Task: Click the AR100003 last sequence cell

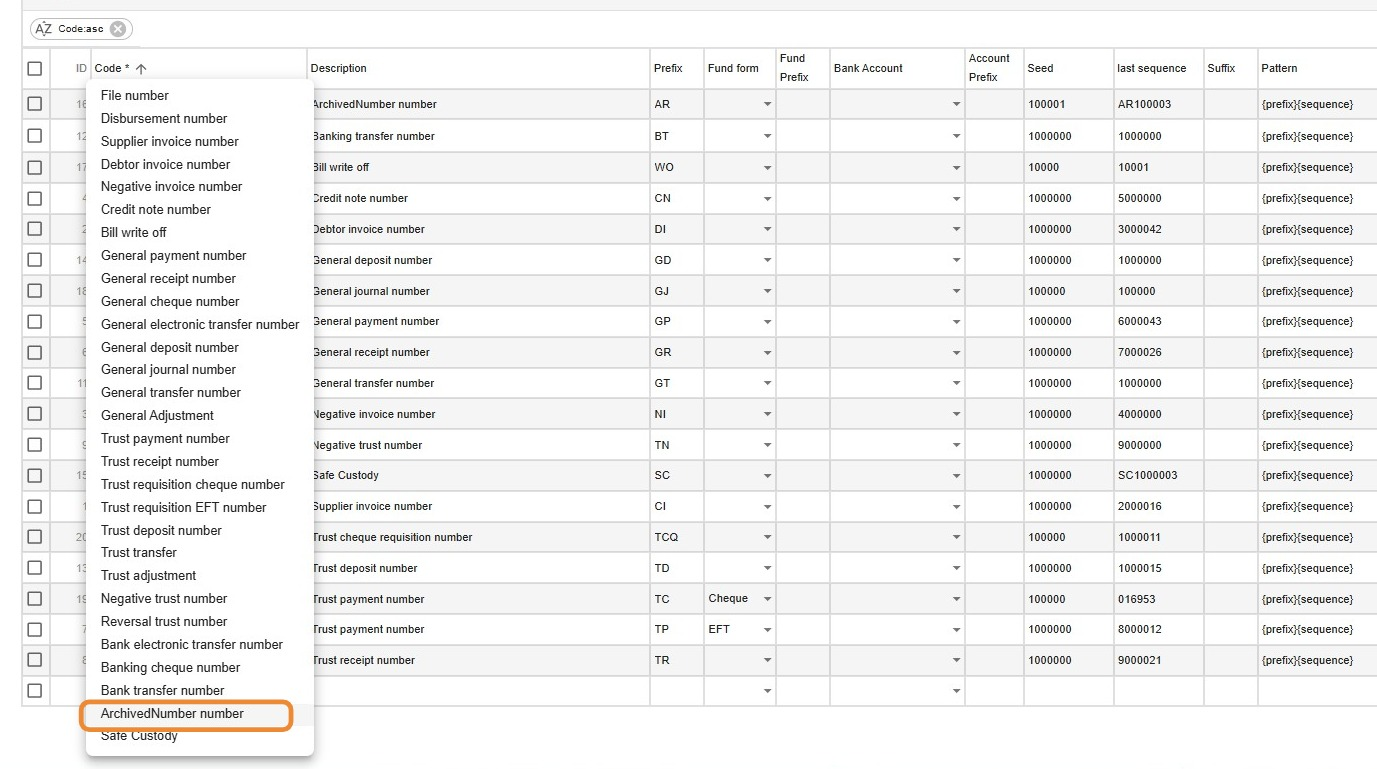Action: coord(1159,104)
